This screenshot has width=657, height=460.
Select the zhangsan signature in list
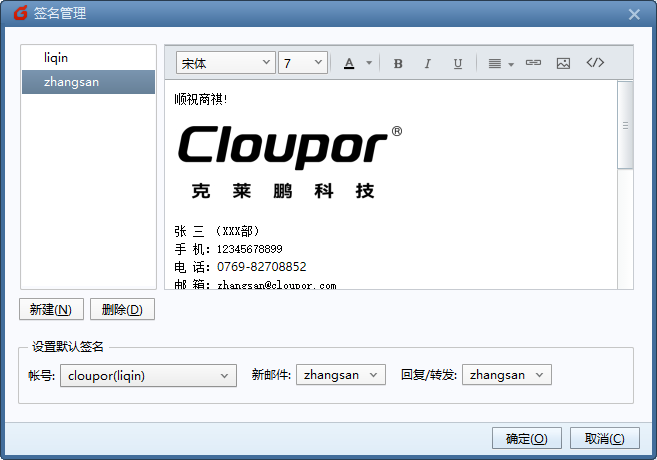[x=88, y=82]
